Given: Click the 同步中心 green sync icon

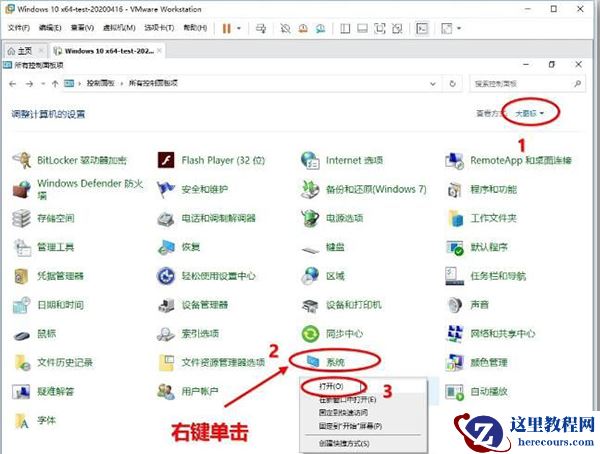Looking at the screenshot, I should [x=310, y=334].
